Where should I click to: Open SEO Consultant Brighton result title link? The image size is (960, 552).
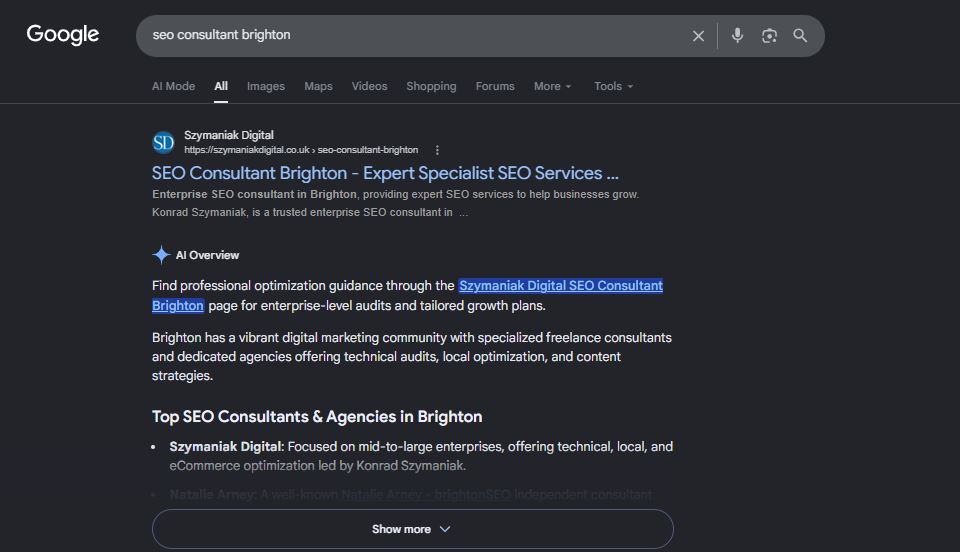[x=385, y=173]
